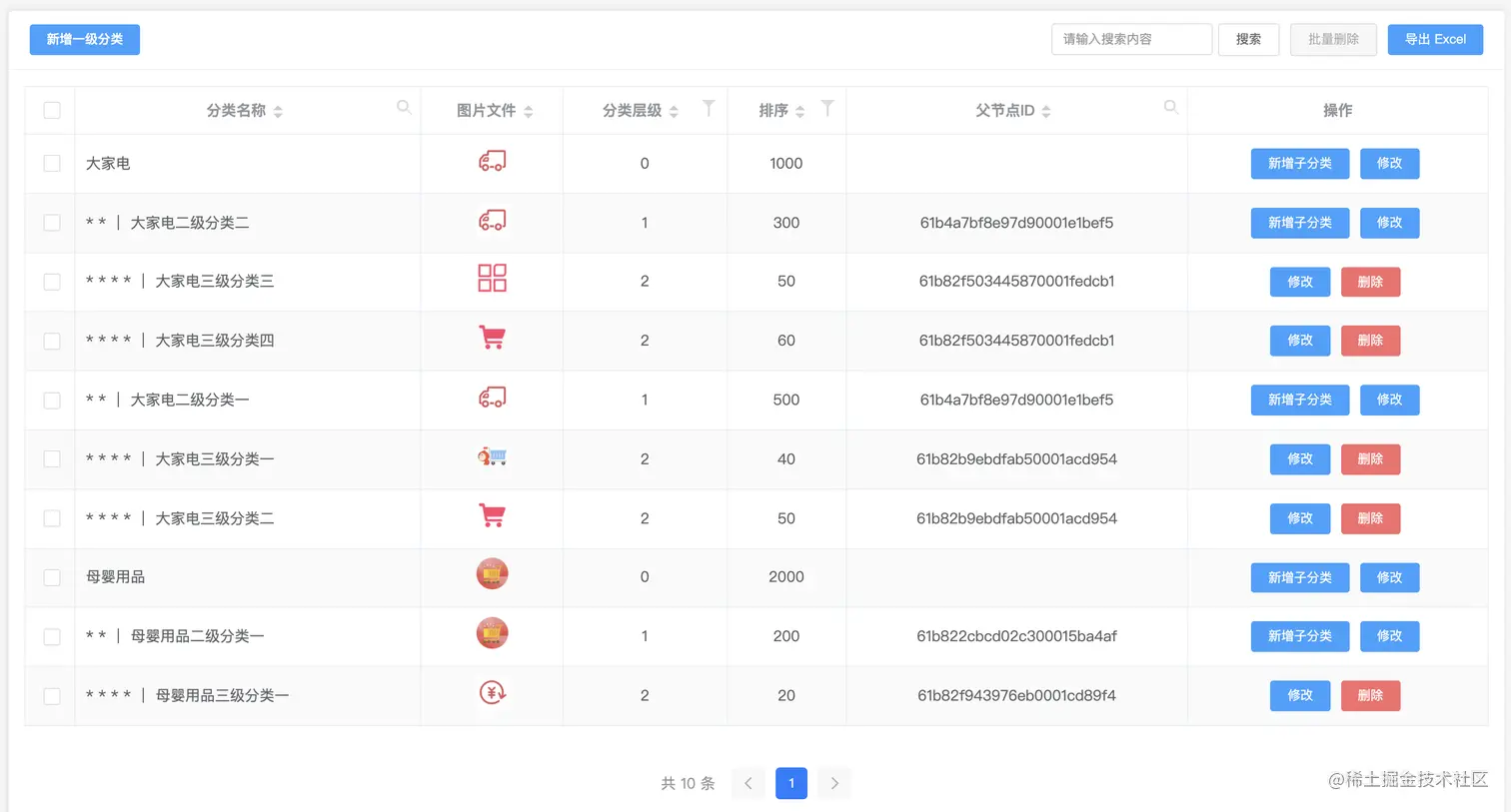Image resolution: width=1511 pixels, height=812 pixels.
Task: Toggle the select-all checkbox in table header
Action: [x=51, y=110]
